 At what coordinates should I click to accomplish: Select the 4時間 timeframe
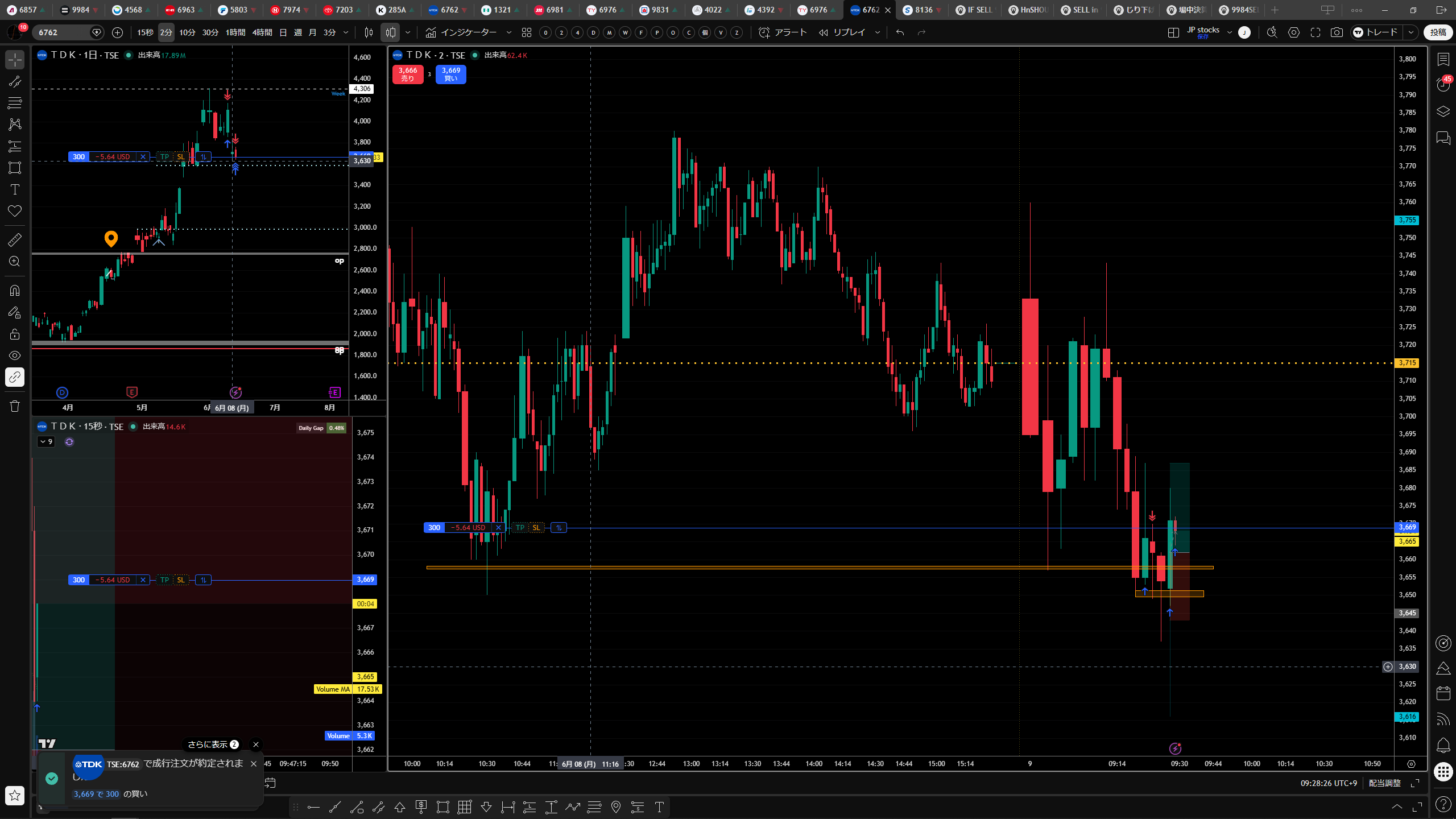(262, 32)
